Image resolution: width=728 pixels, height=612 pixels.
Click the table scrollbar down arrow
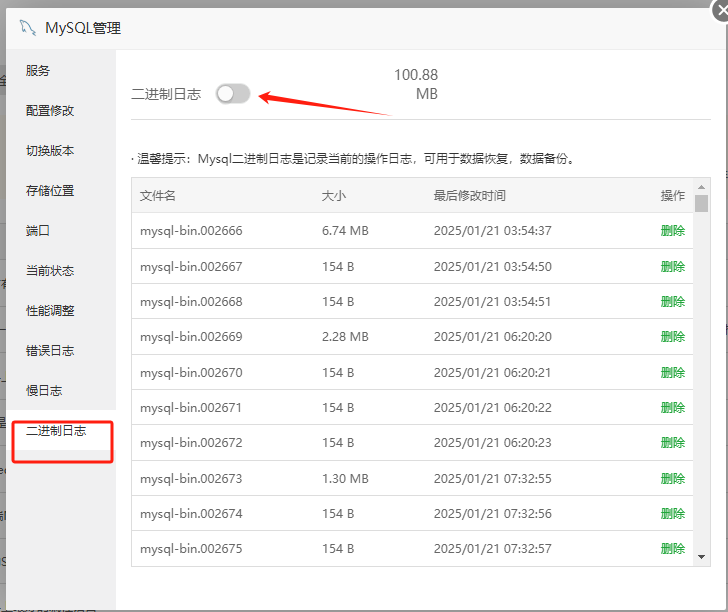point(702,557)
